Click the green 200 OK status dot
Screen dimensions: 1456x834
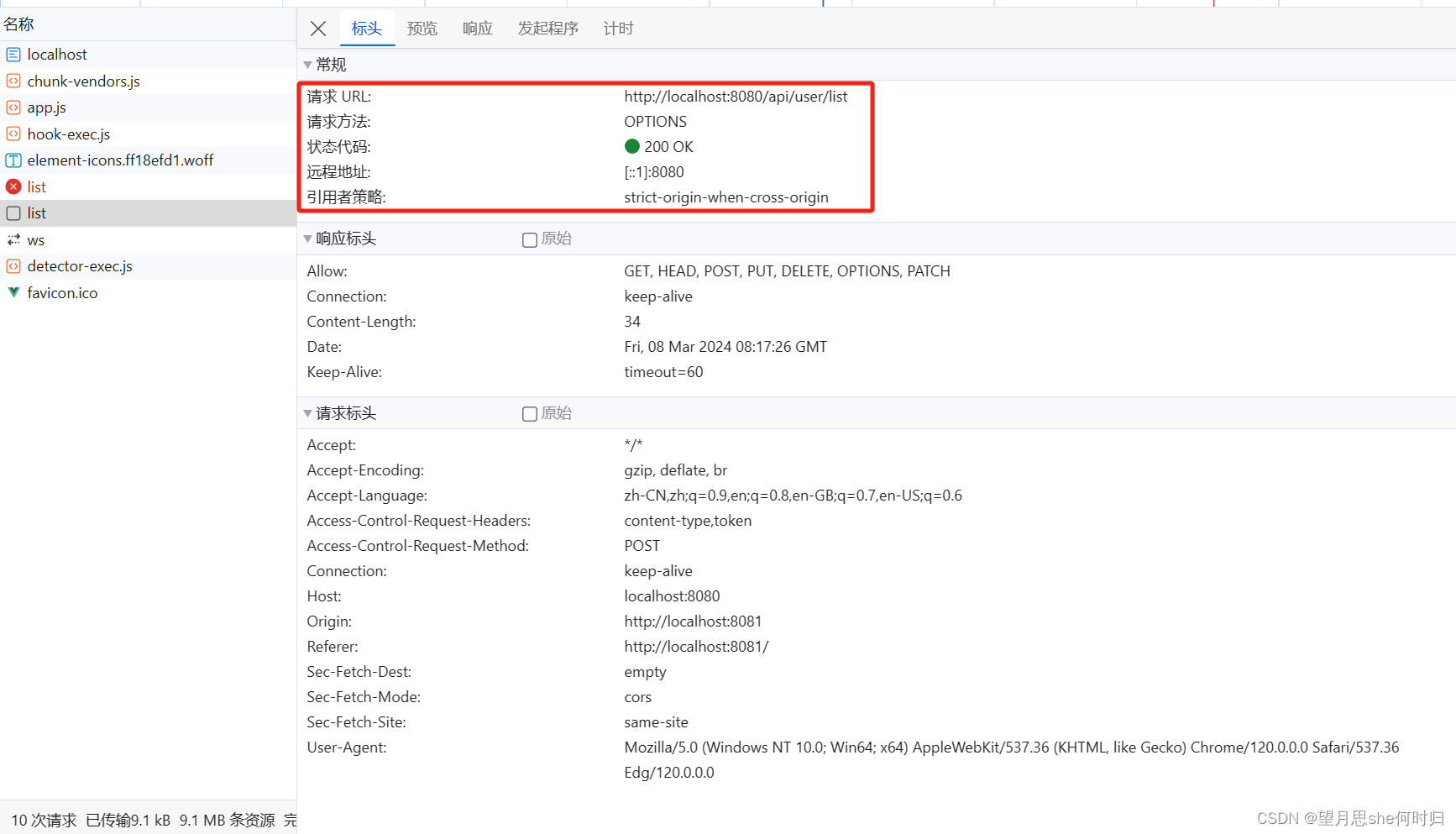[632, 146]
